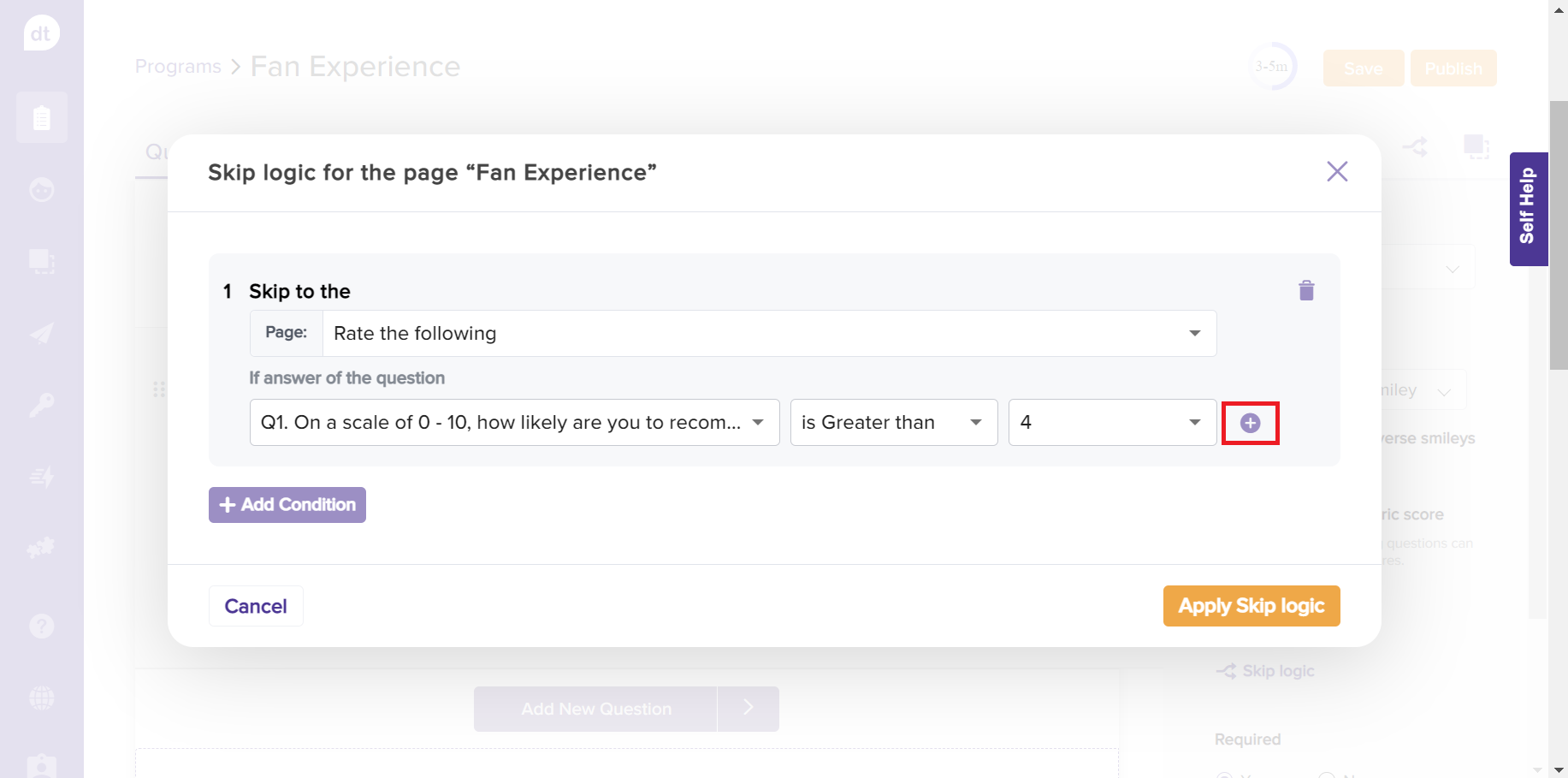
Task: Close the Skip logic dialog with X
Action: pos(1336,171)
